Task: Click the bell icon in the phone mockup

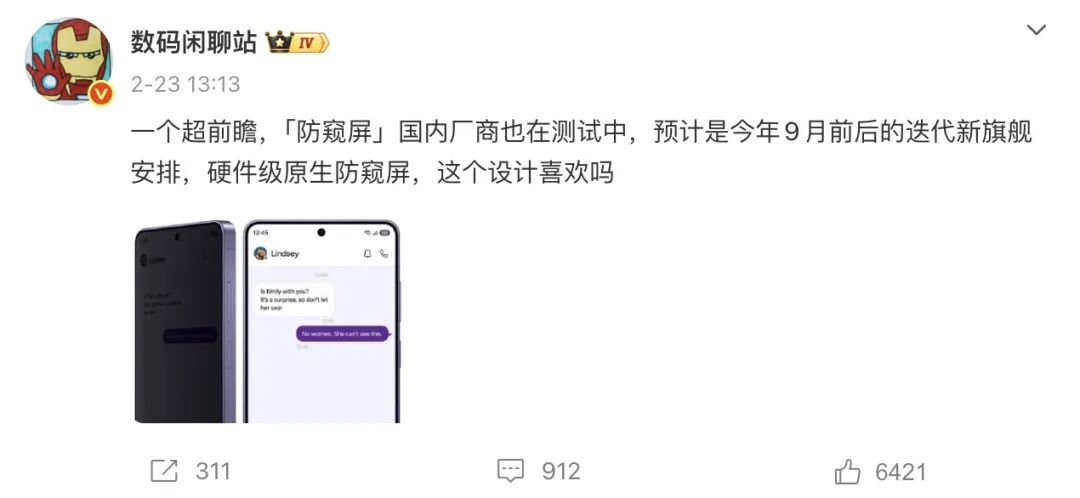Action: (367, 253)
